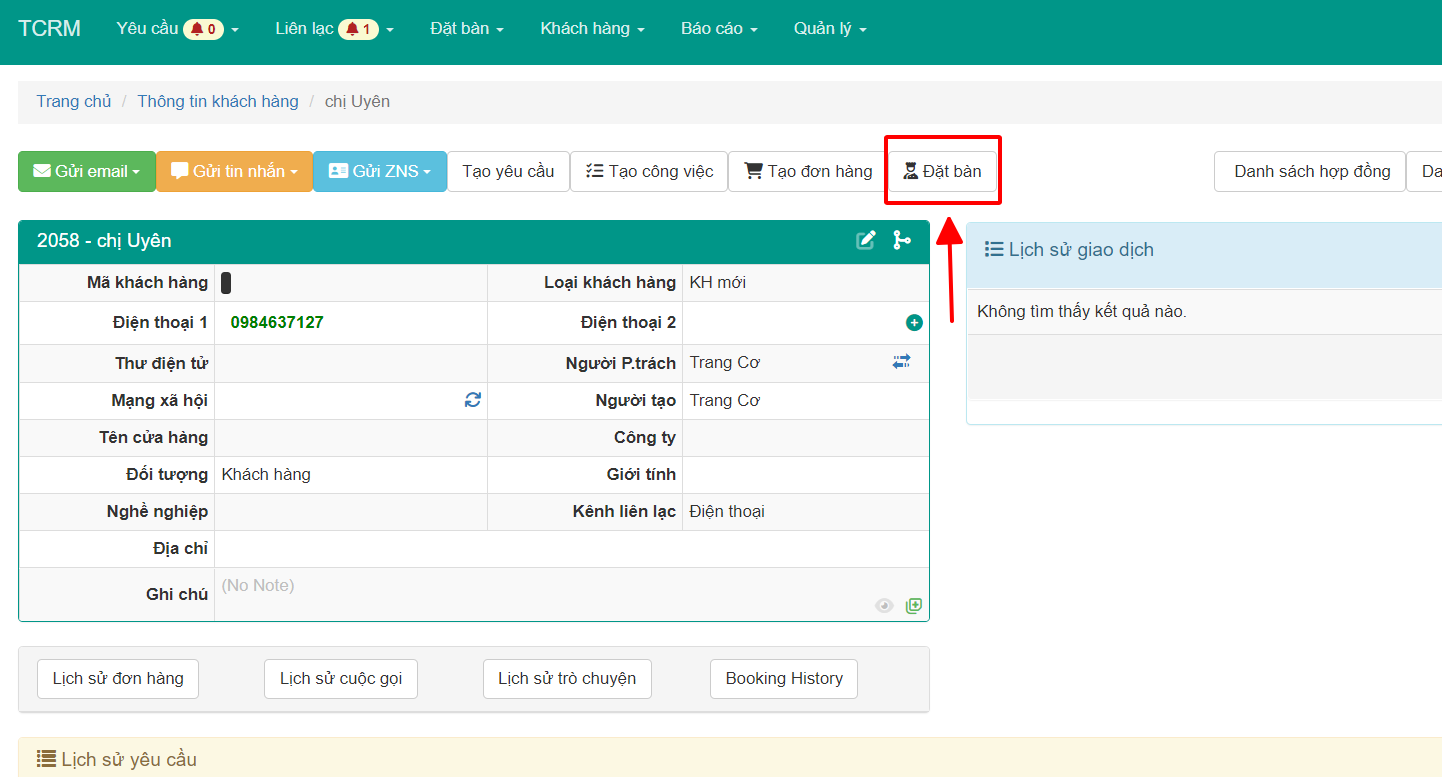1442x777 pixels.
Task: Click Tạo đơn hàng button
Action: (808, 171)
